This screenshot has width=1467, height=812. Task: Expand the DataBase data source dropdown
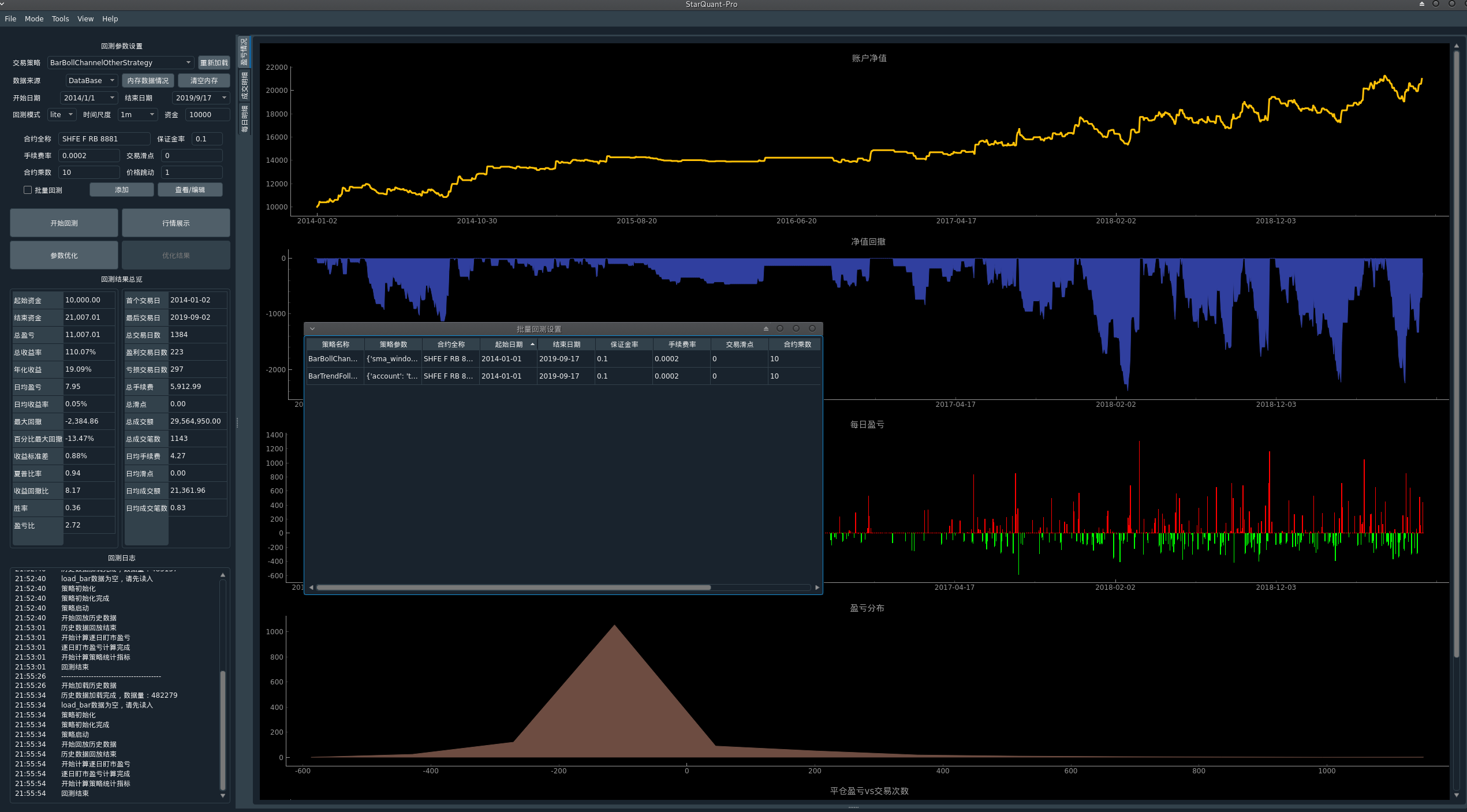(92, 81)
